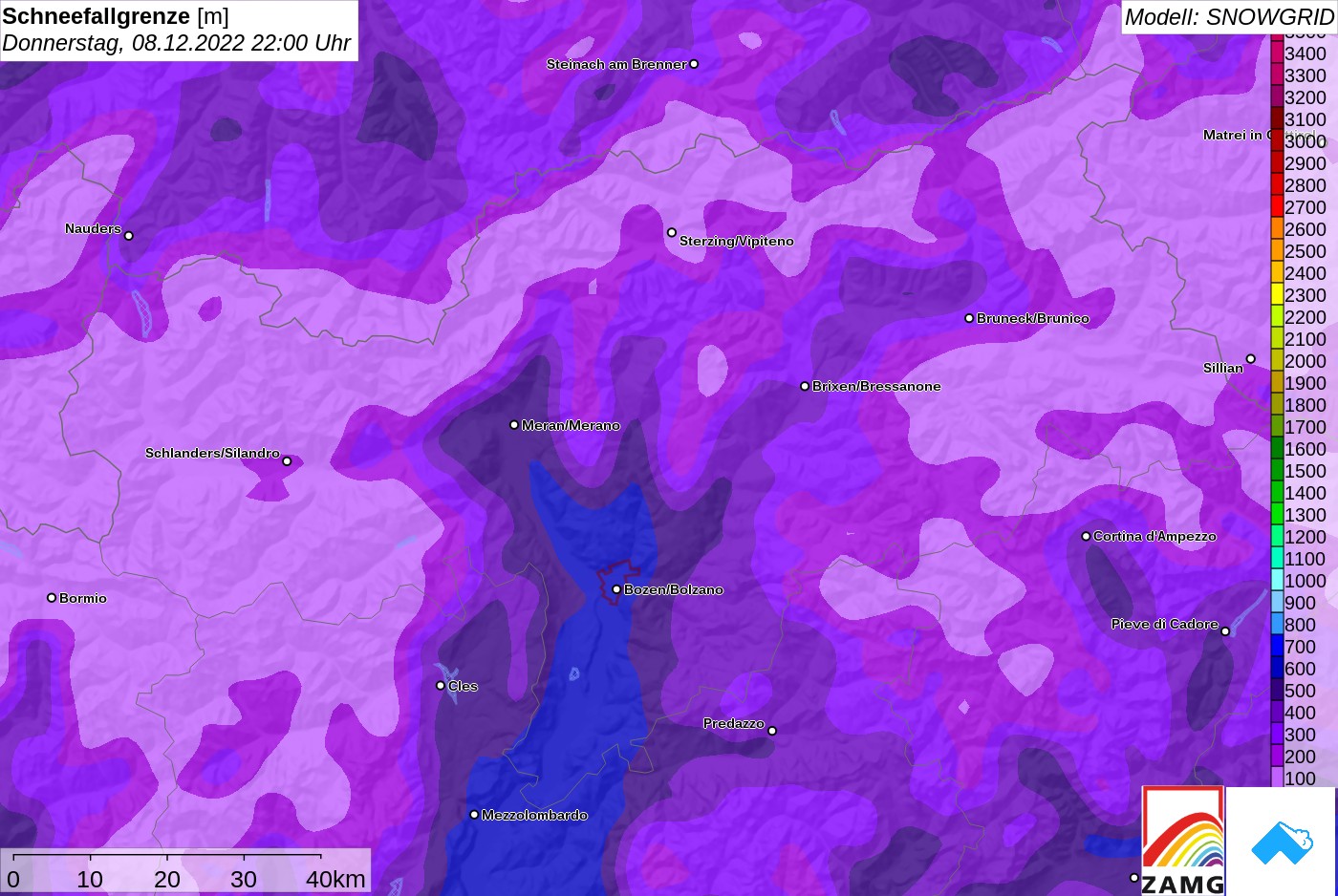The height and width of the screenshot is (896, 1338).
Task: Click the 2900 value in the legend
Action: click(x=1306, y=163)
